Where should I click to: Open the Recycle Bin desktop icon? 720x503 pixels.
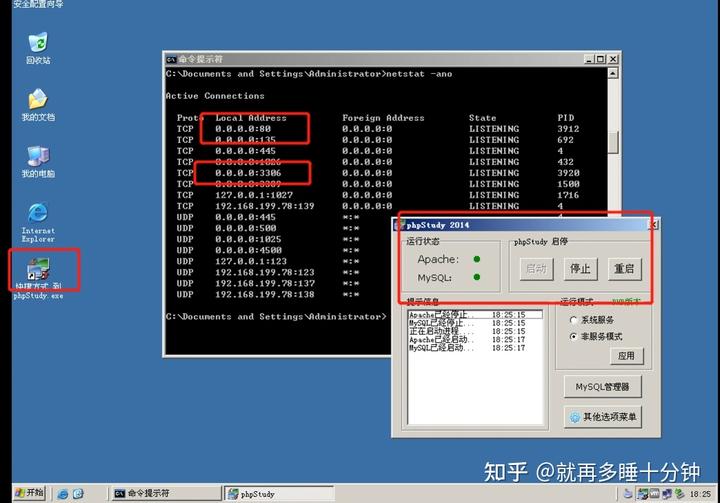tap(37, 43)
